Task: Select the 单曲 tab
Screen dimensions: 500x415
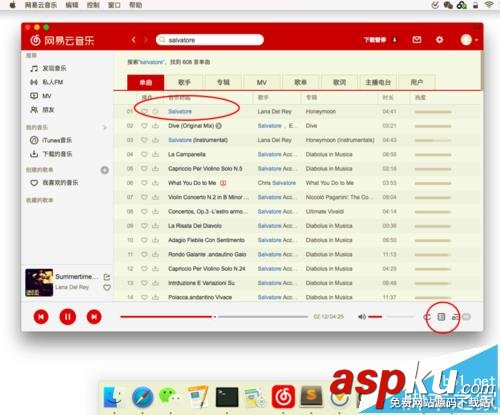Action: (146, 82)
